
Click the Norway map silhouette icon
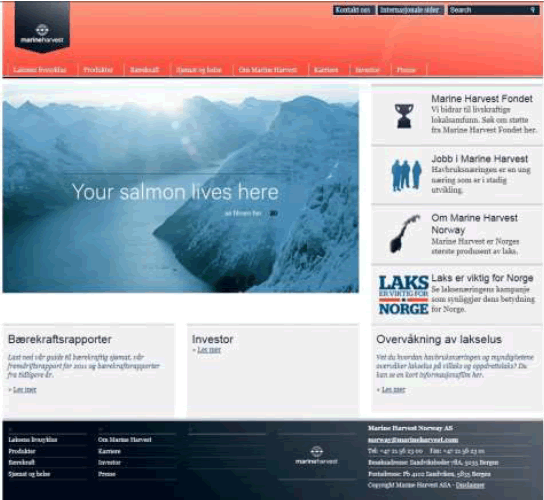click(405, 234)
